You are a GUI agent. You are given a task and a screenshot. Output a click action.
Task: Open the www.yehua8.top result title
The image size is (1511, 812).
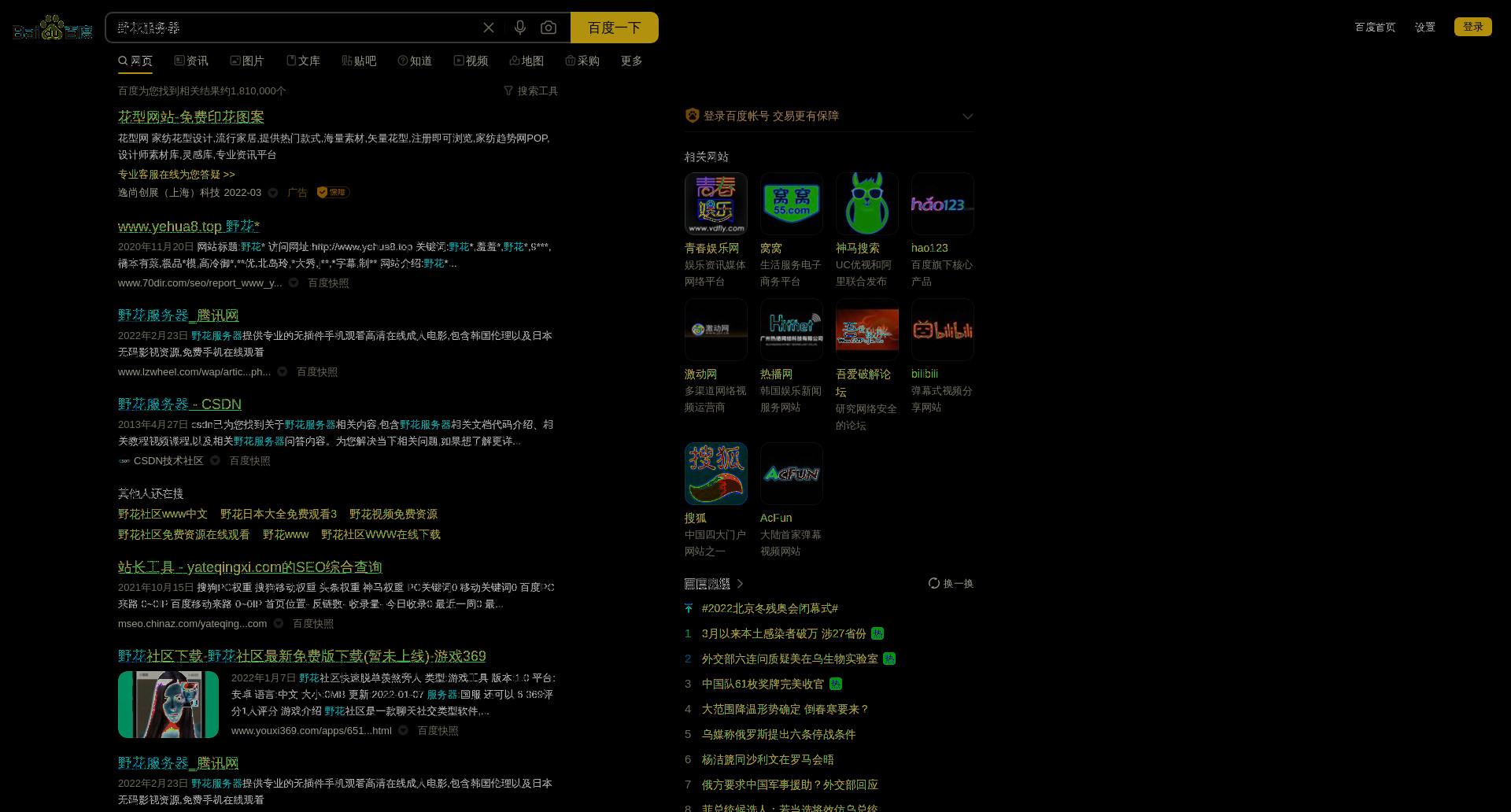(189, 227)
